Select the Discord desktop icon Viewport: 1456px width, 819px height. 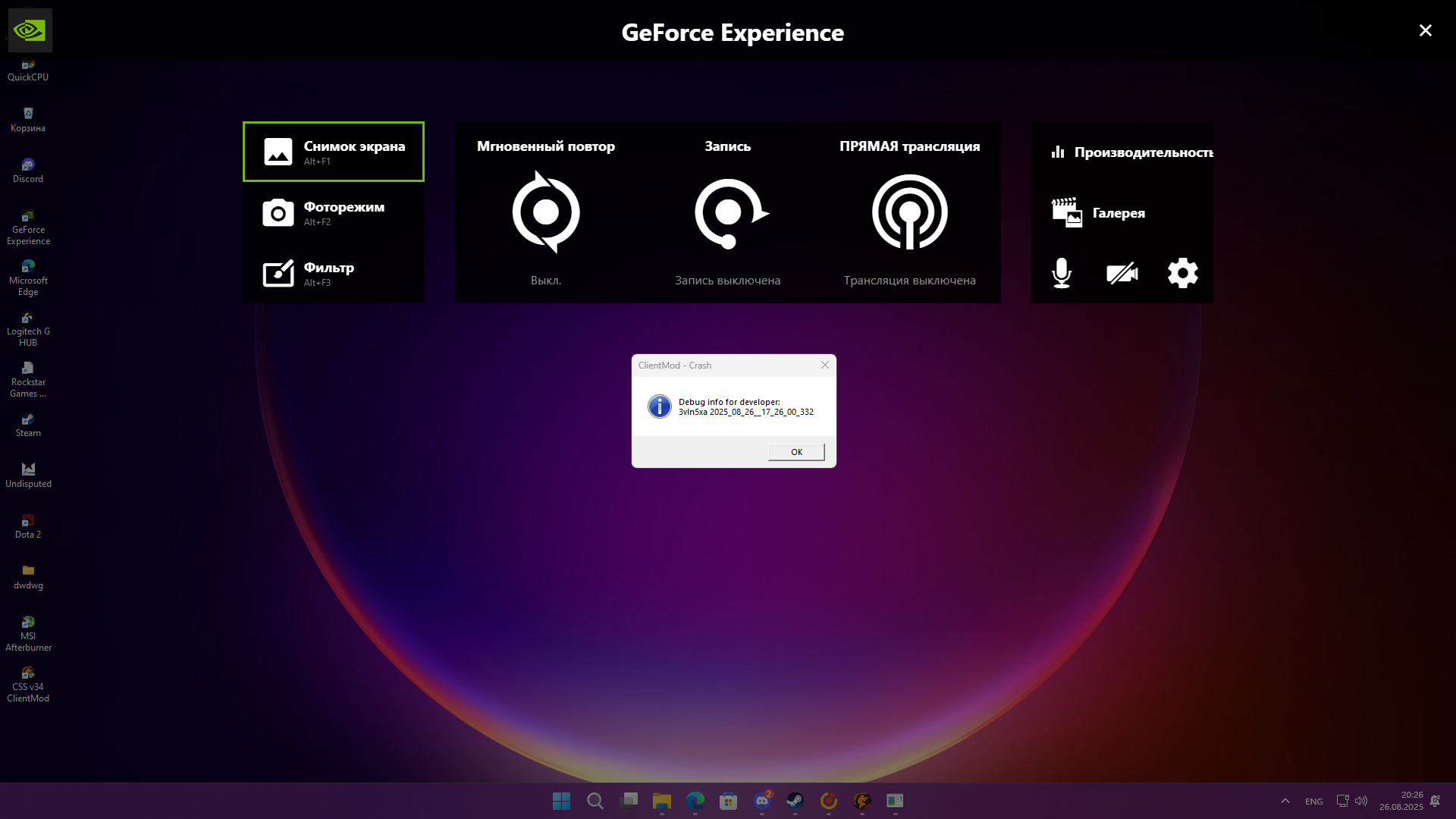click(x=28, y=171)
